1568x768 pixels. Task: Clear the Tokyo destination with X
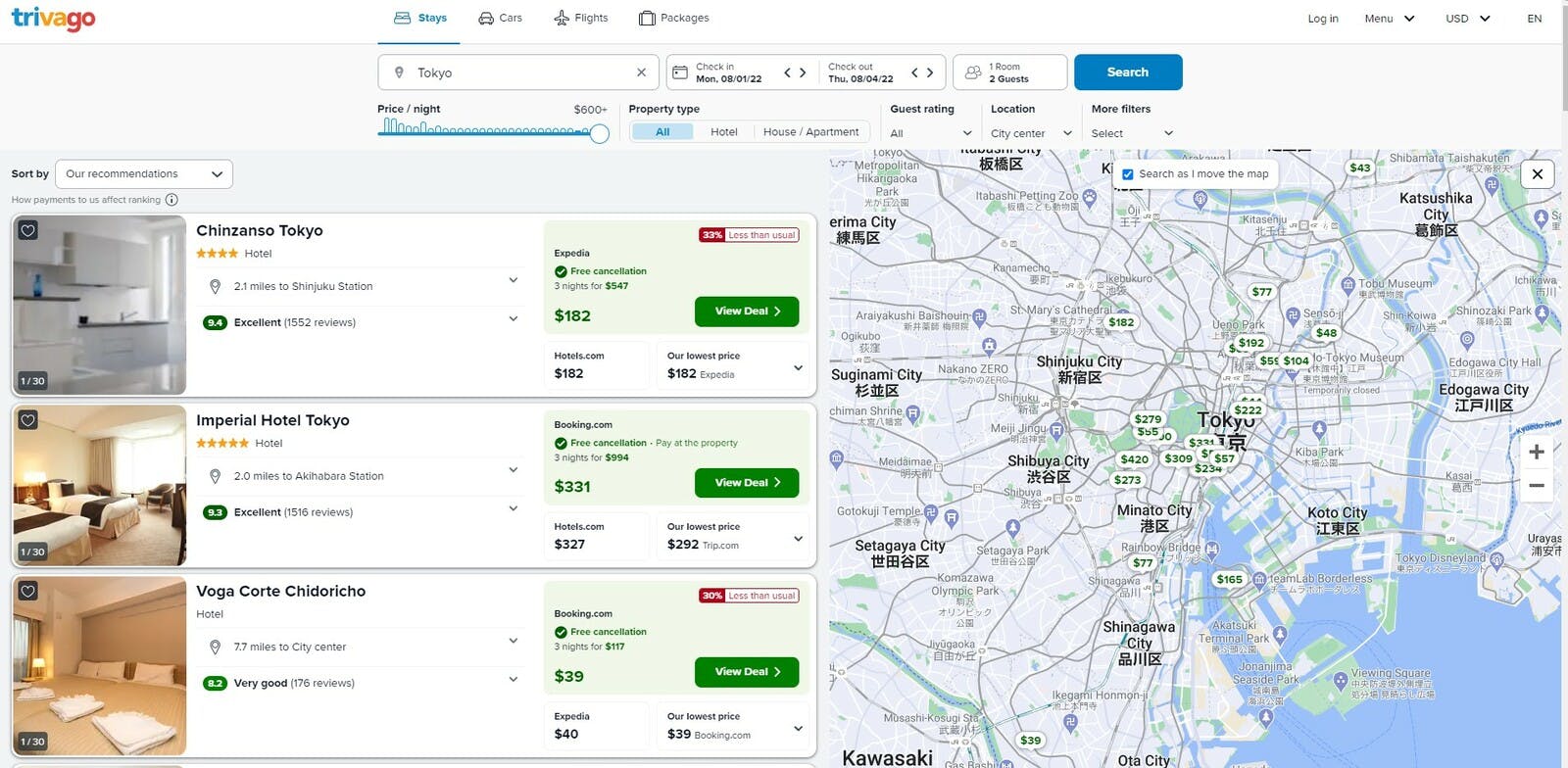point(641,72)
